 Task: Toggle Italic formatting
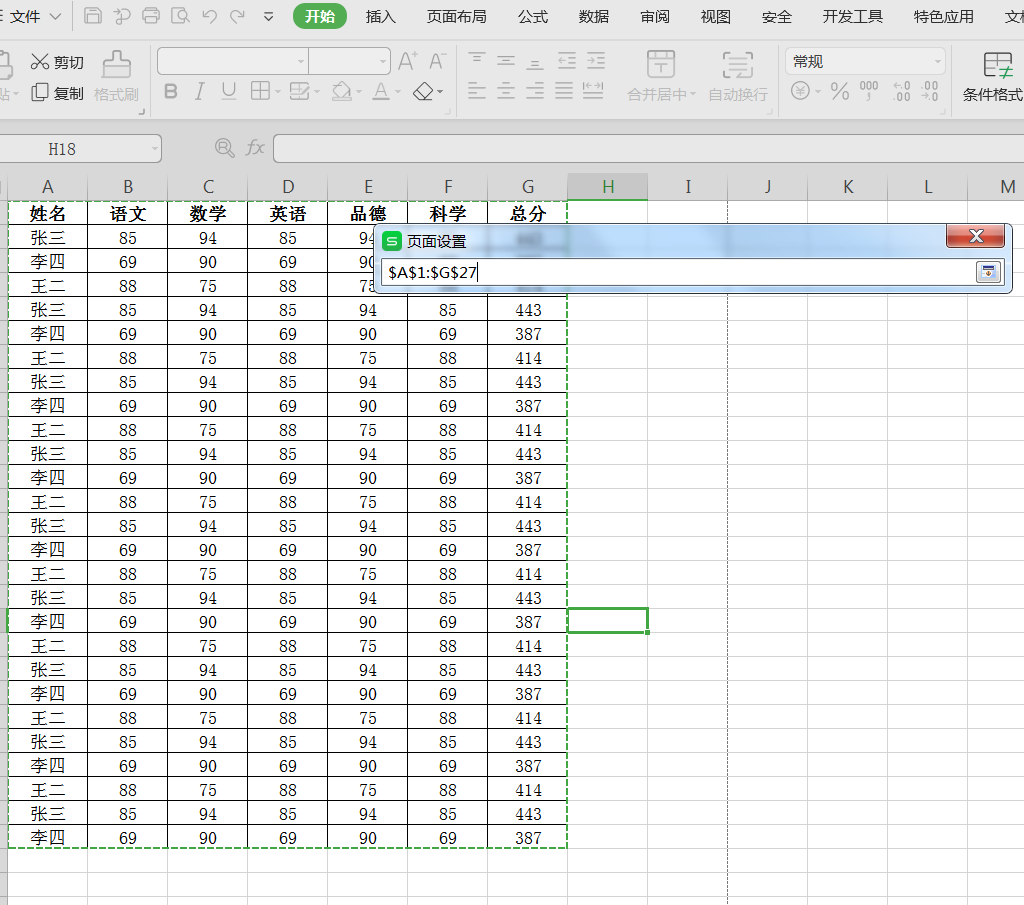click(200, 91)
